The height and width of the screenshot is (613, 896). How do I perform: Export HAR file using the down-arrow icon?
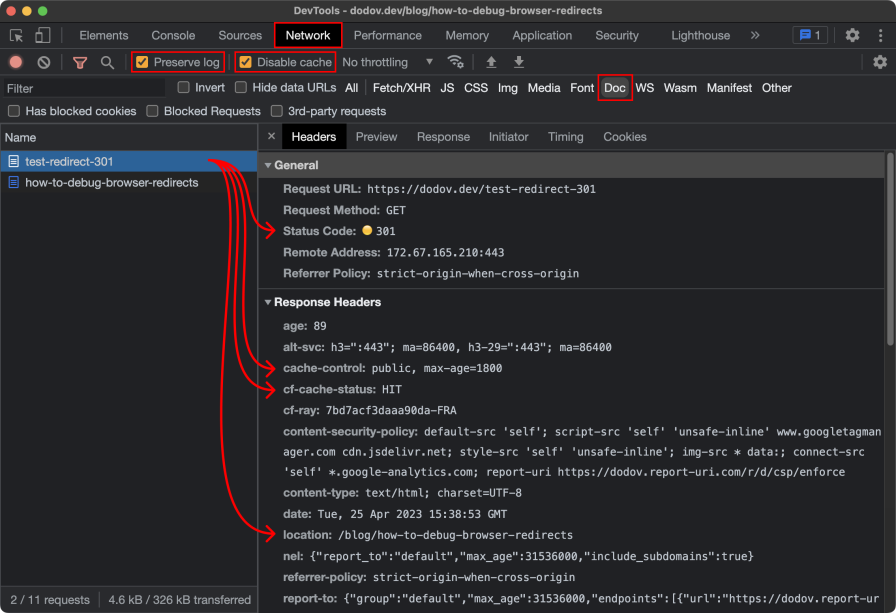(x=518, y=62)
